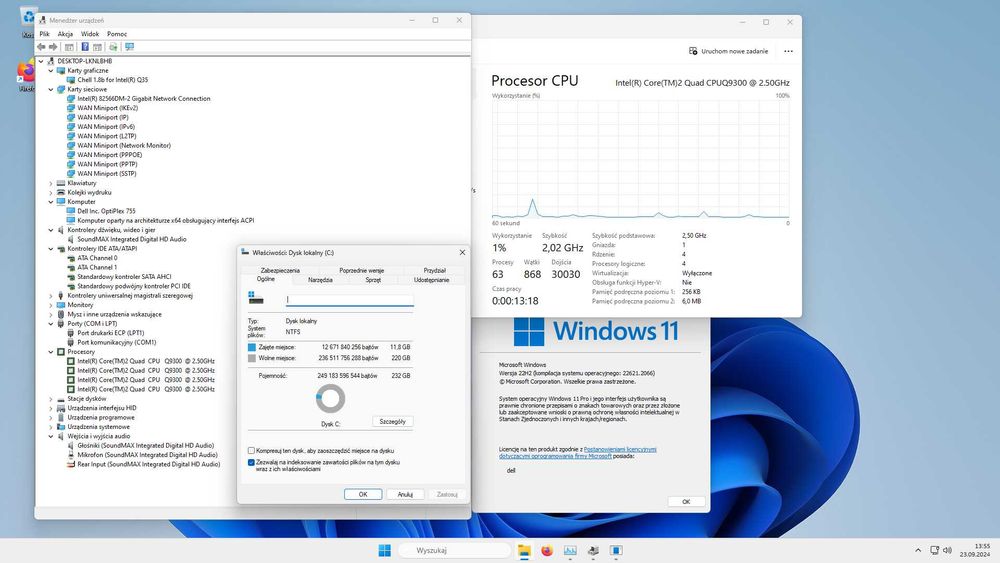Expand the Stacje dysków category
This screenshot has height=563, width=1000.
click(x=51, y=398)
